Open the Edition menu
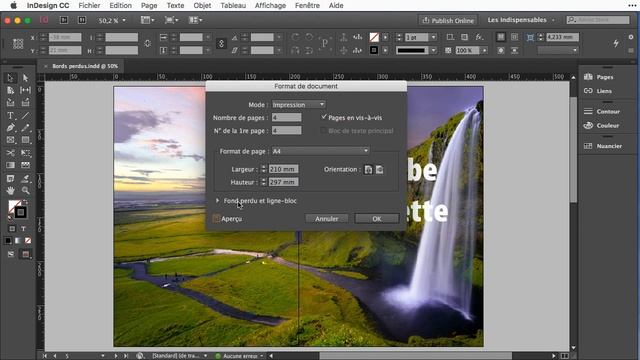Viewport: 640px width, 360px height. click(x=120, y=5)
